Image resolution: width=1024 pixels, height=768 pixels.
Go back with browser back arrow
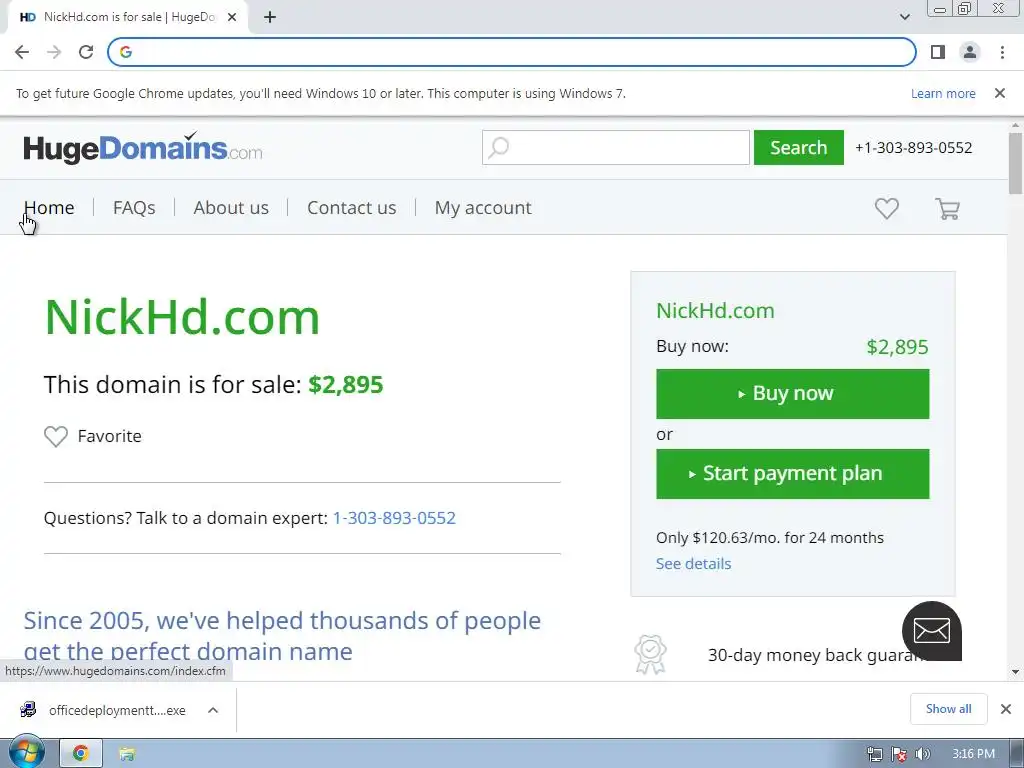point(22,52)
